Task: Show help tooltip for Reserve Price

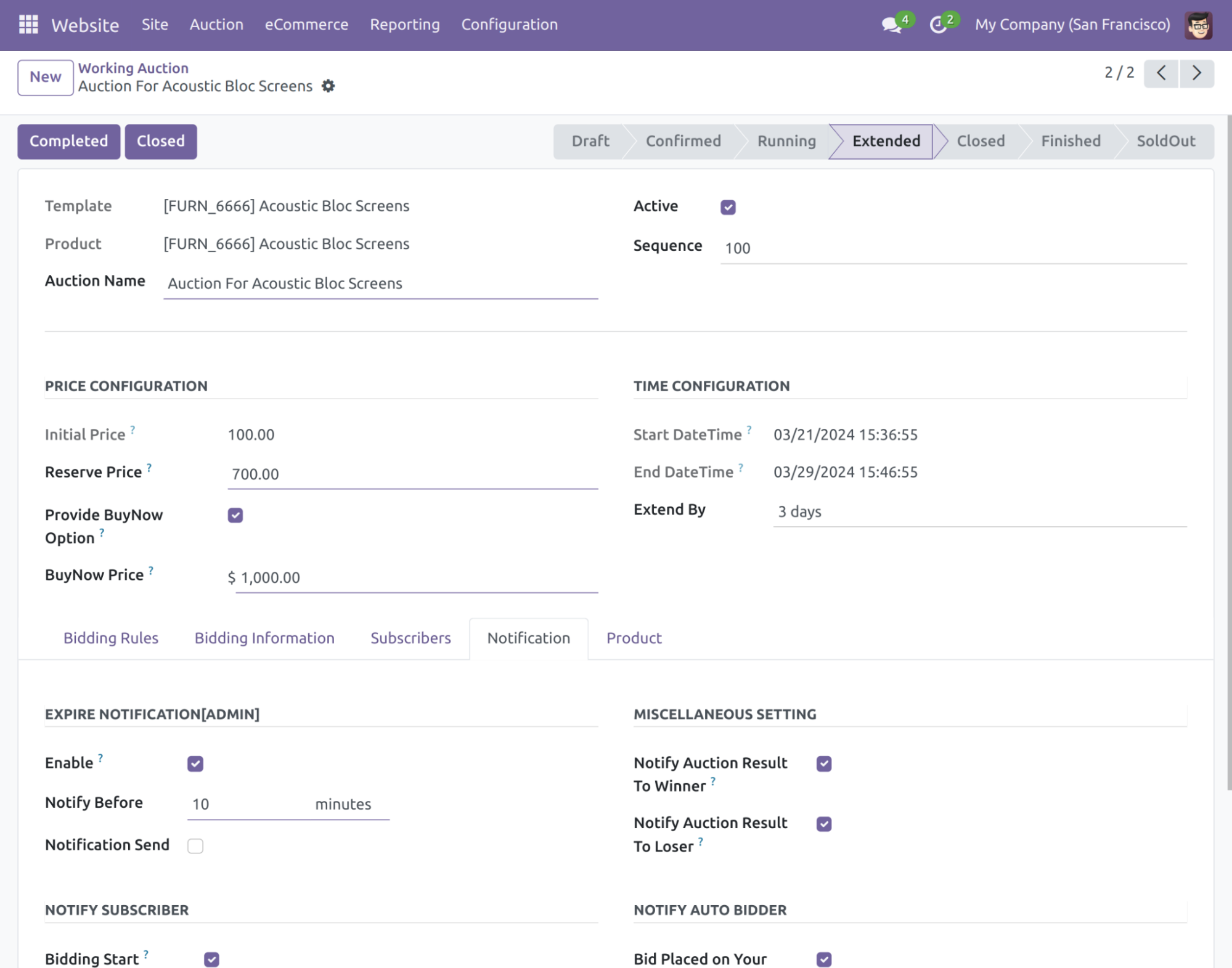Action: (x=149, y=467)
